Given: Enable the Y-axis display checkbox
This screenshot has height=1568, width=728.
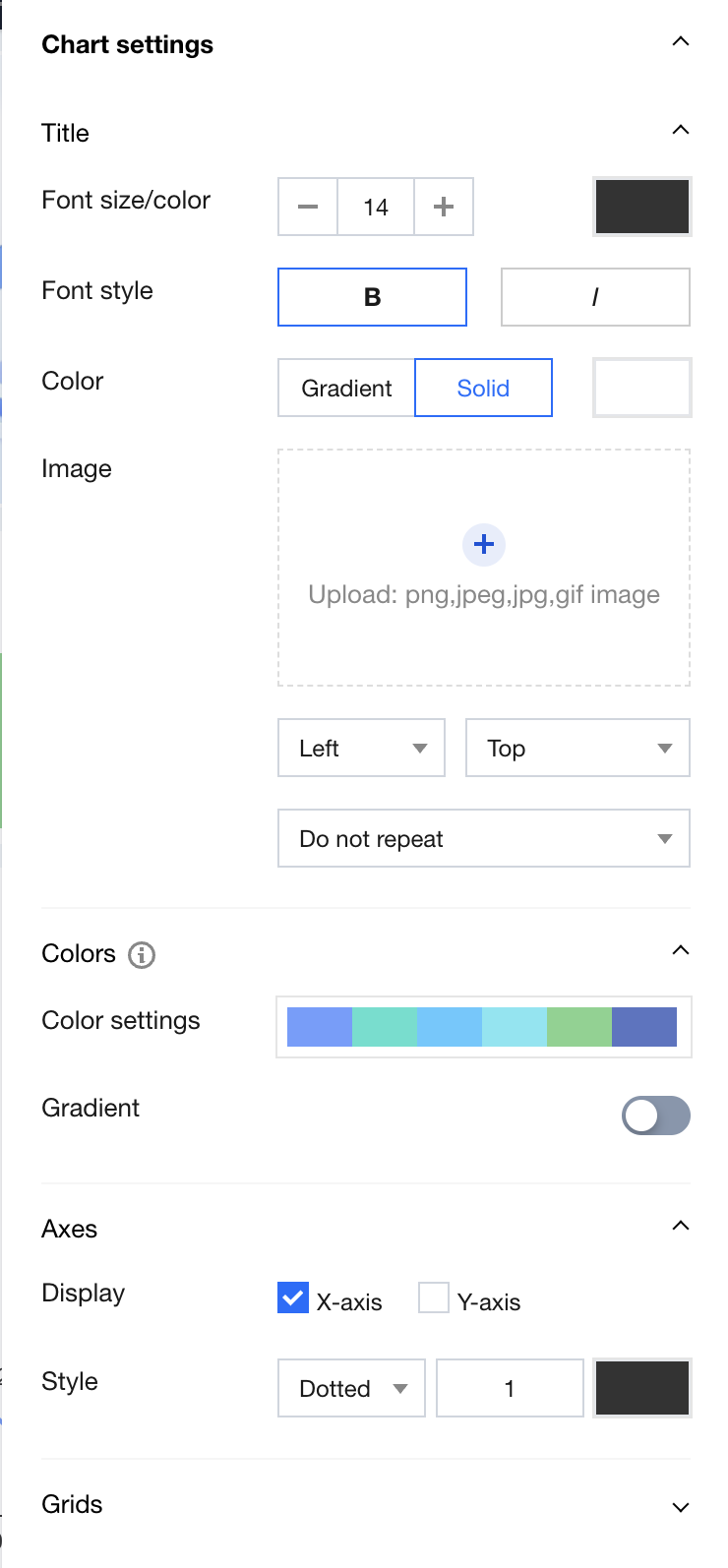Looking at the screenshot, I should [x=434, y=1298].
